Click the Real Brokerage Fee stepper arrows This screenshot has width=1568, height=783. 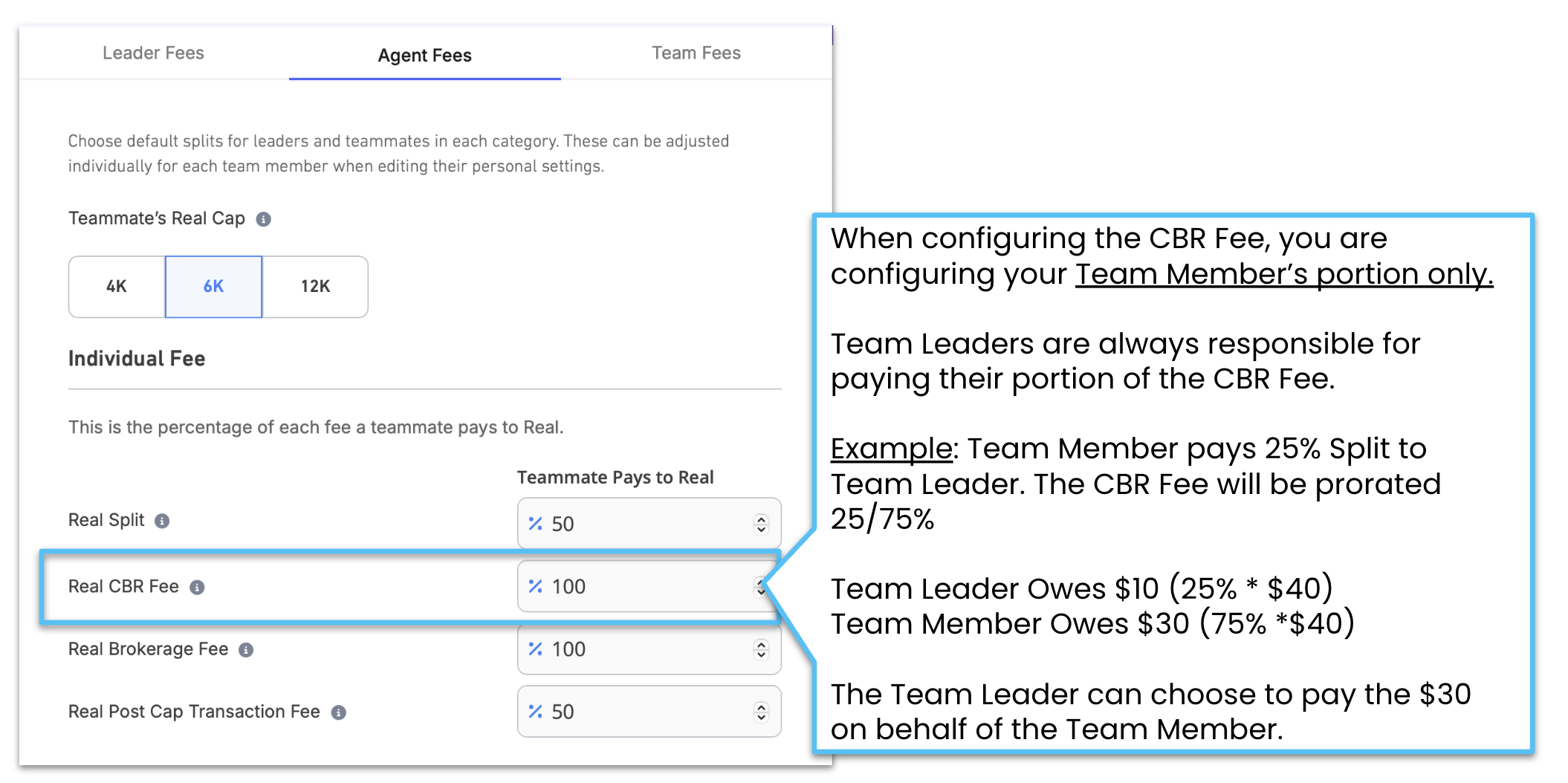[761, 649]
